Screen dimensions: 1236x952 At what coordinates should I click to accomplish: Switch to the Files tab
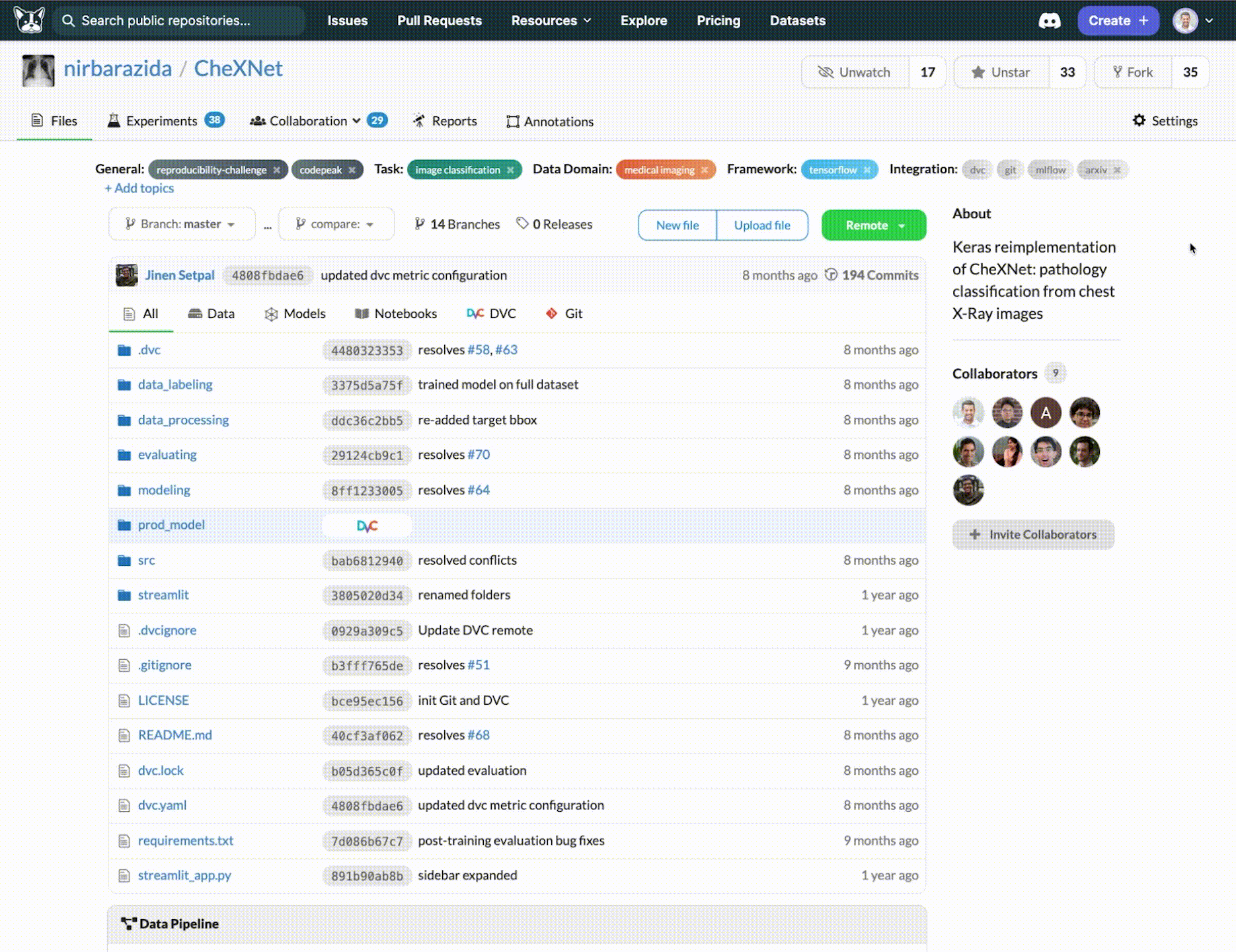click(54, 121)
